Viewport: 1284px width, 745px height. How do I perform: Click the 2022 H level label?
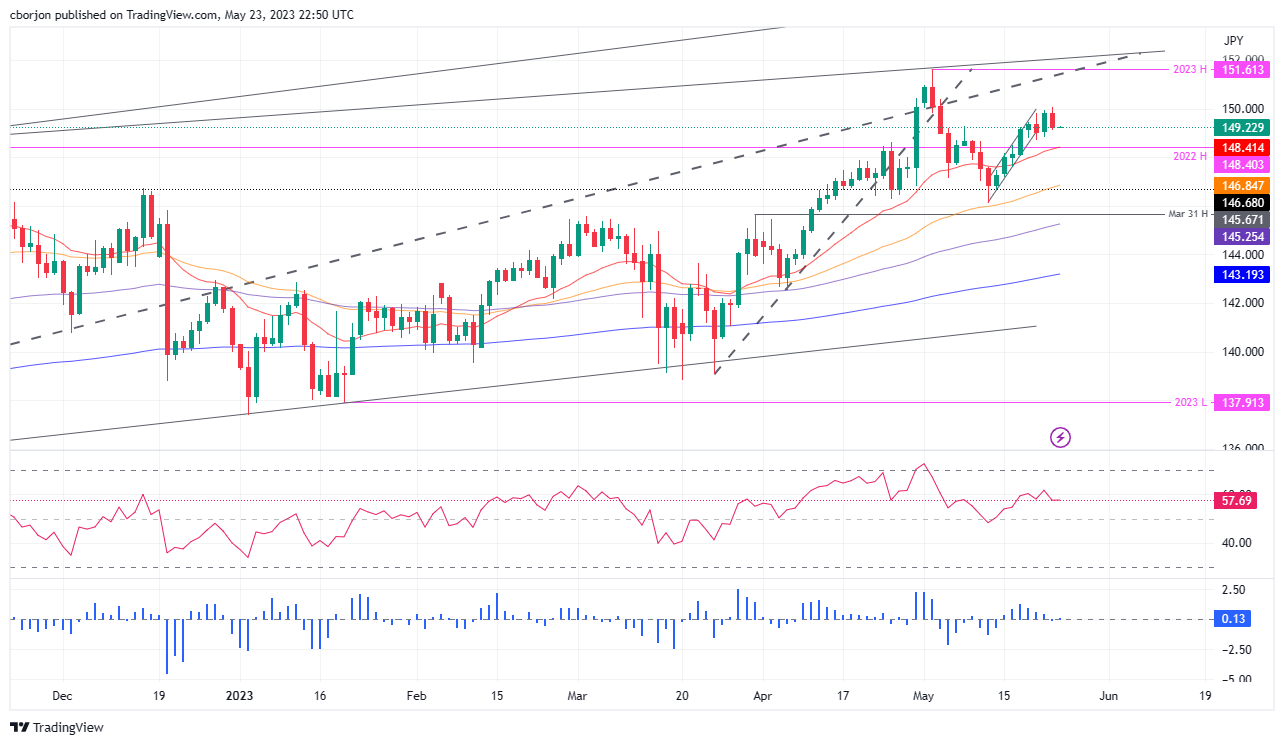pos(1187,157)
